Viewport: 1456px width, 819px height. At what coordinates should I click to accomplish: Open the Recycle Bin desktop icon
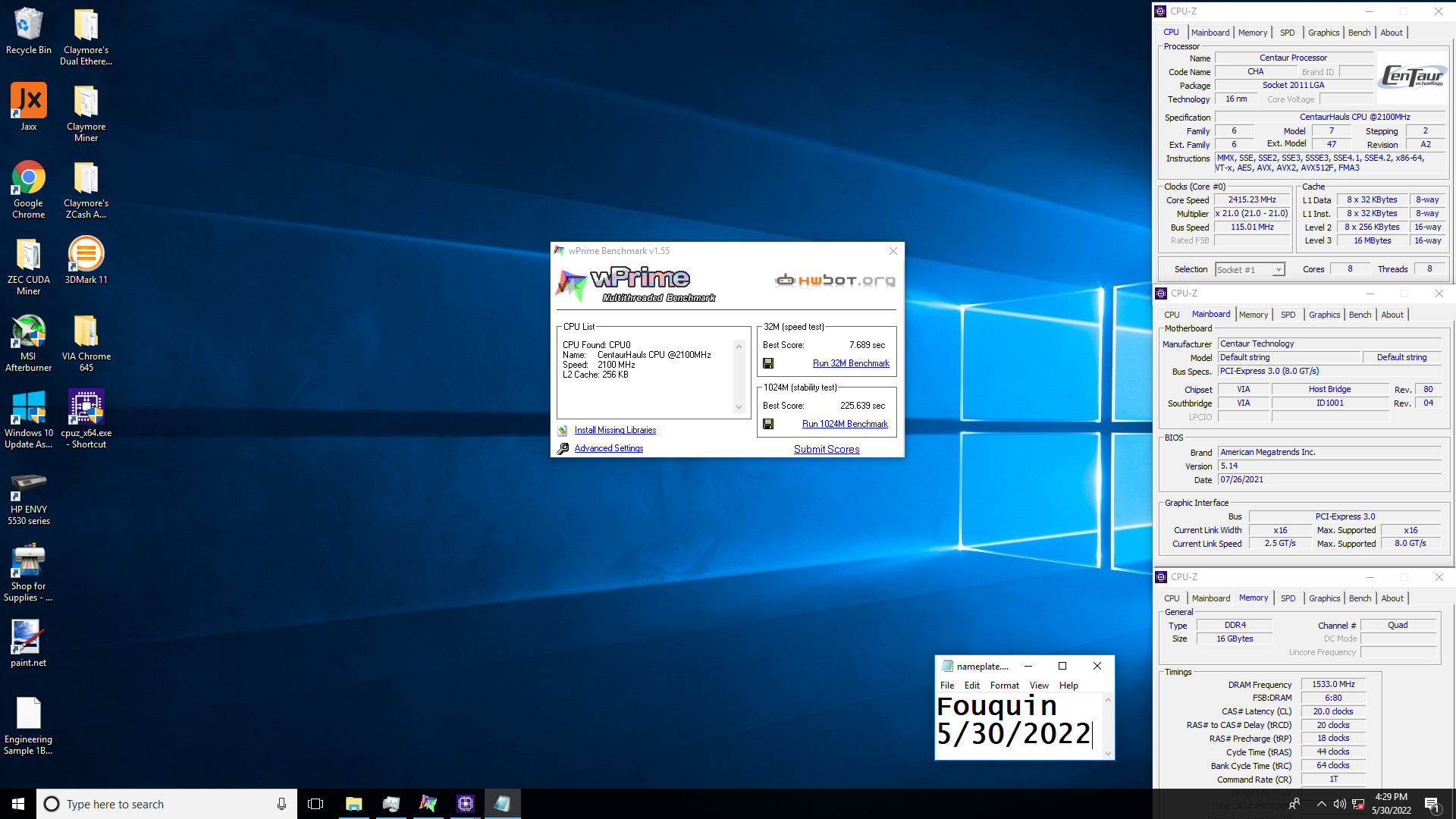(28, 31)
